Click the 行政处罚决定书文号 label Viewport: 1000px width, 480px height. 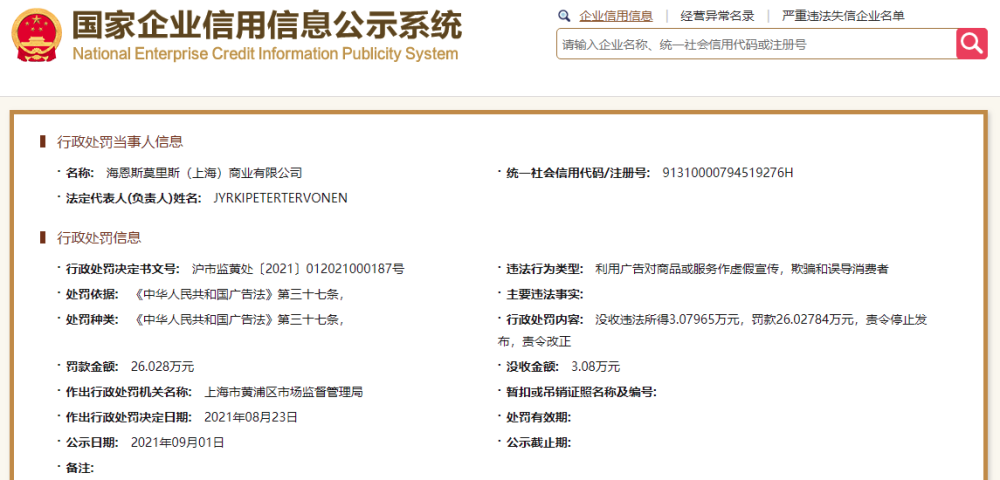pyautogui.click(x=123, y=269)
